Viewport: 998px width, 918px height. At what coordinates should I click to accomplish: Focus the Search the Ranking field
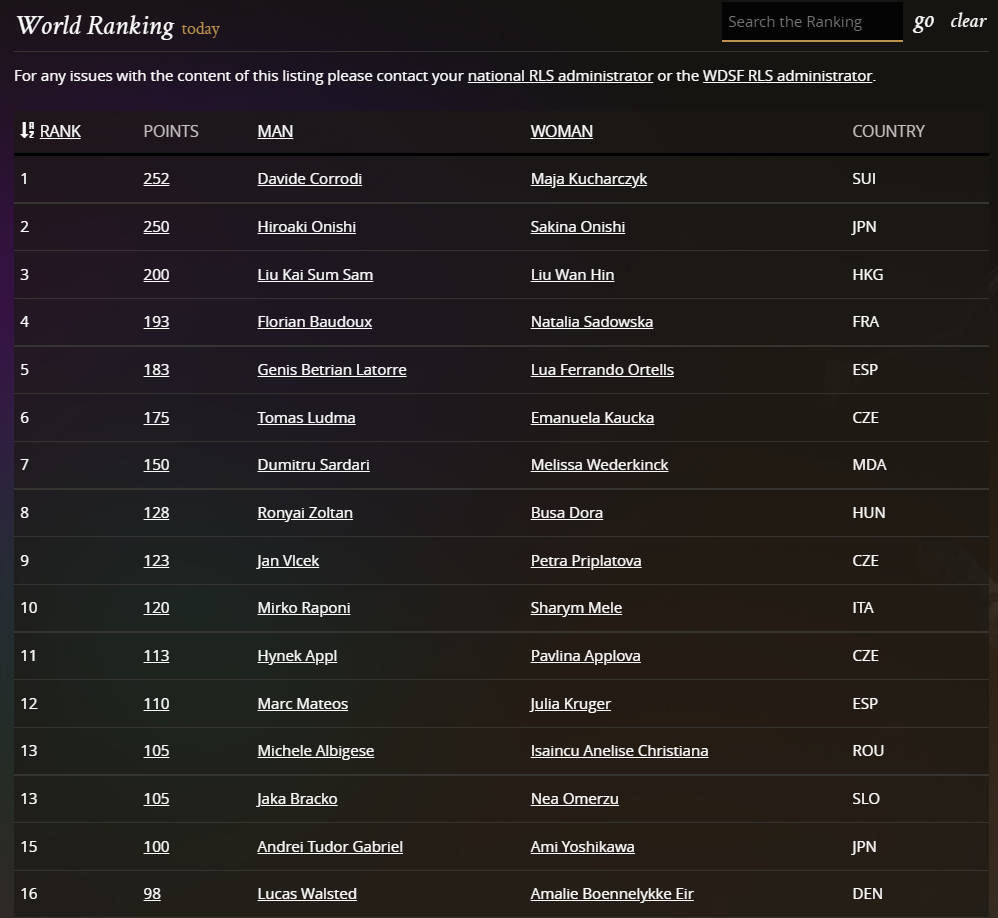(811, 22)
